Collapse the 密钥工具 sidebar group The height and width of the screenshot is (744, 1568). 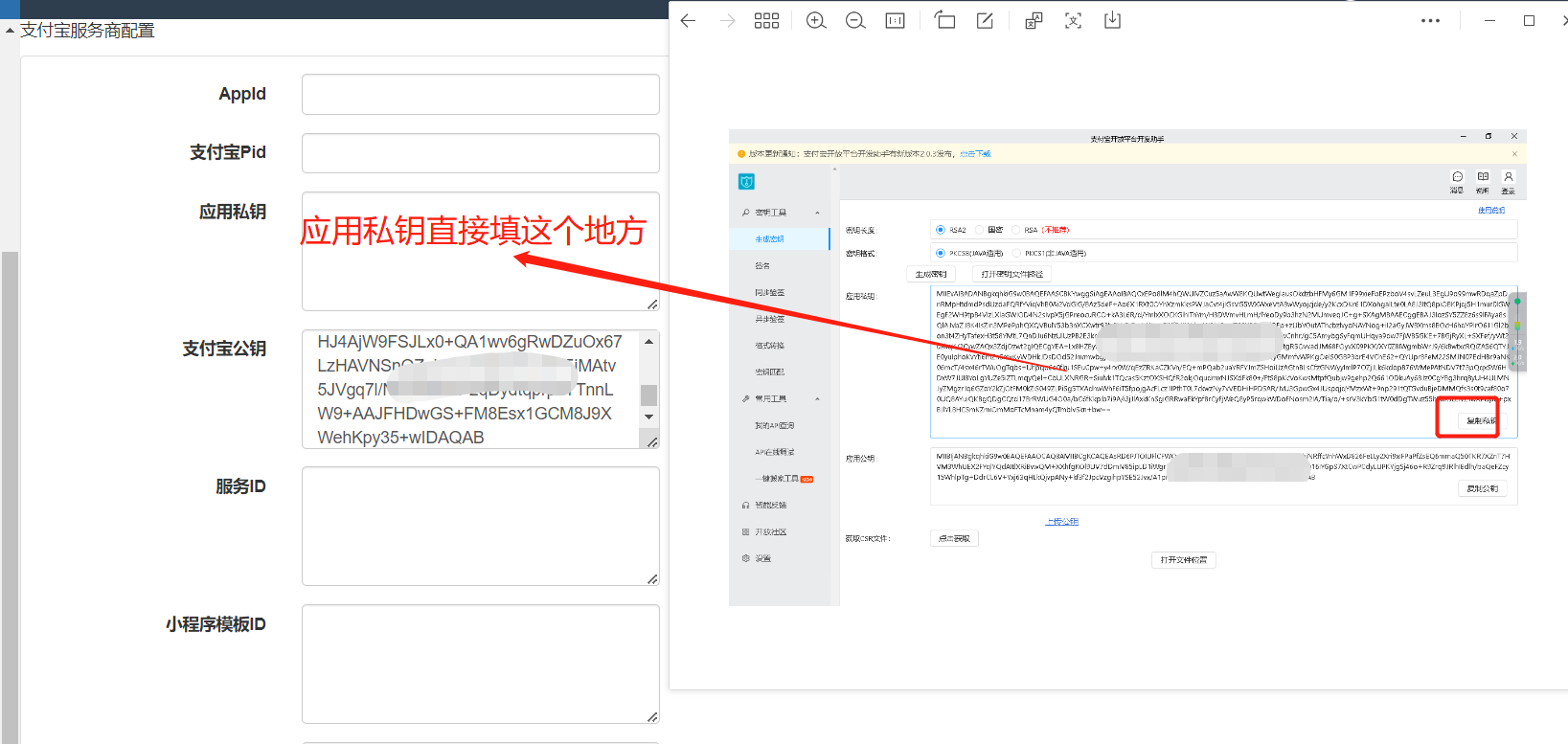click(x=817, y=213)
